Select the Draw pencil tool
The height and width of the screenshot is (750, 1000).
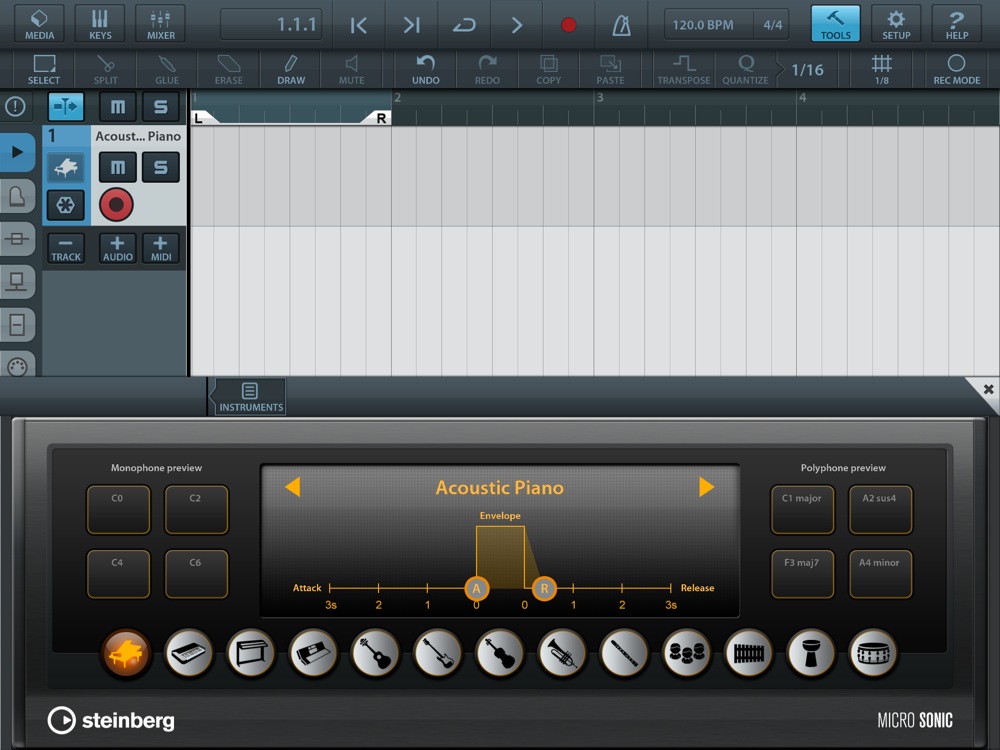[291, 70]
